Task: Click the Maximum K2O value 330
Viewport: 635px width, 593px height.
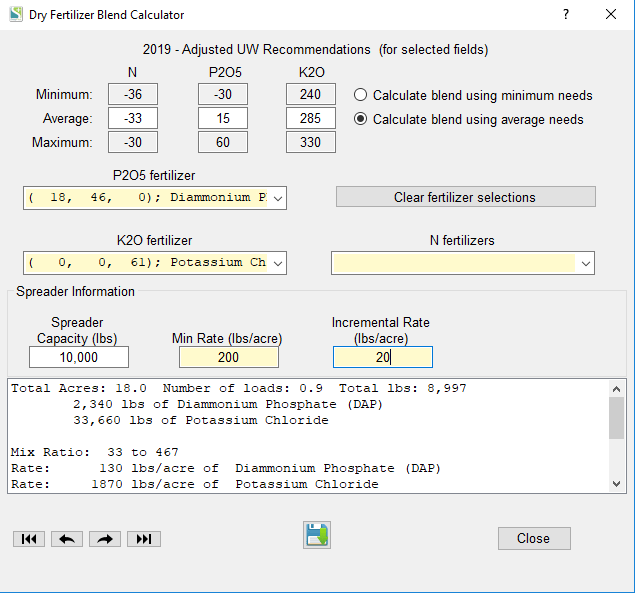Action: coord(311,142)
